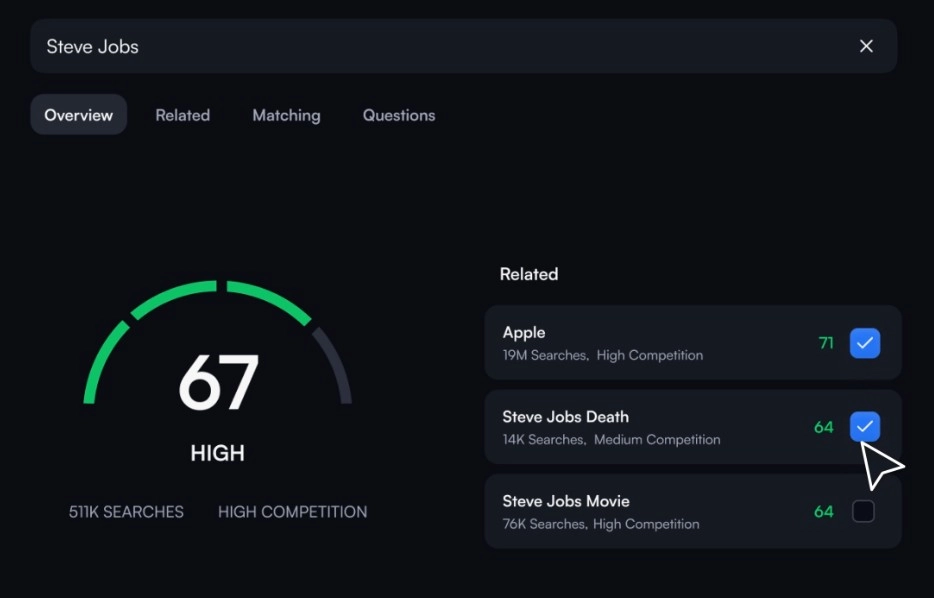Select the Matching tab
This screenshot has height=598, width=934.
pos(286,115)
